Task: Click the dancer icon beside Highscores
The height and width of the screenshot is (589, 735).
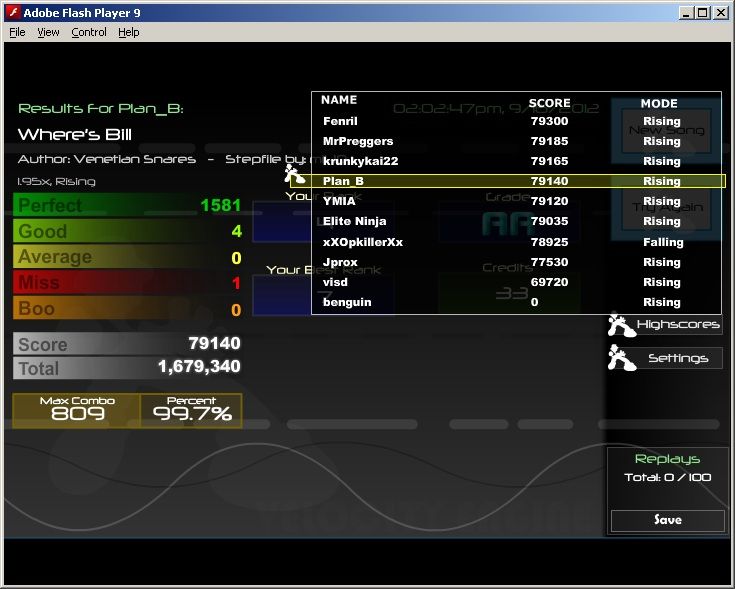Action: click(621, 325)
